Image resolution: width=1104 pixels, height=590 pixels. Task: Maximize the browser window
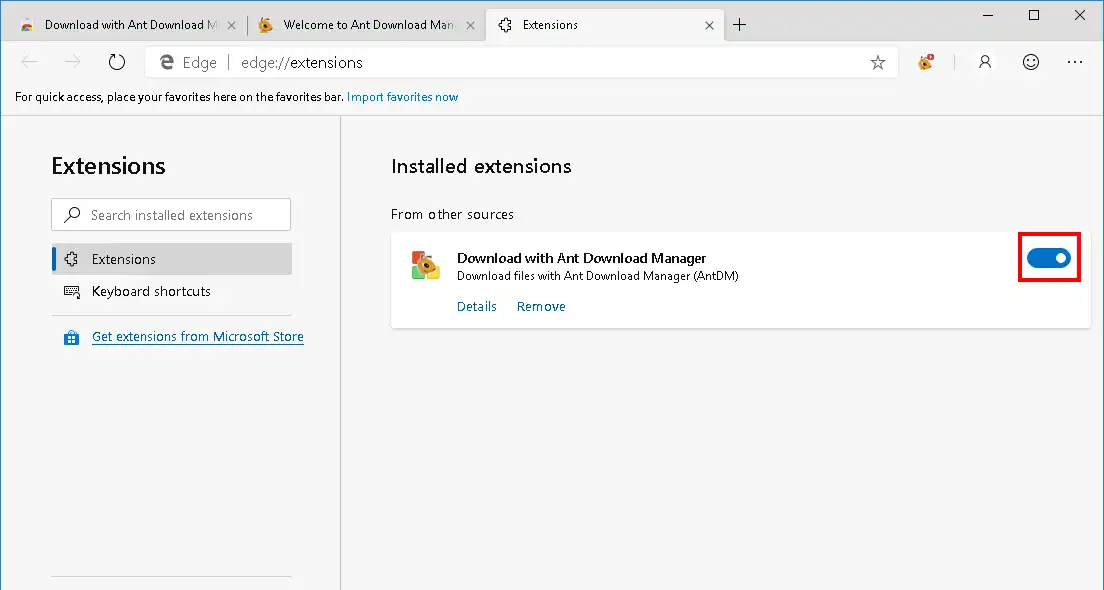(x=1034, y=15)
